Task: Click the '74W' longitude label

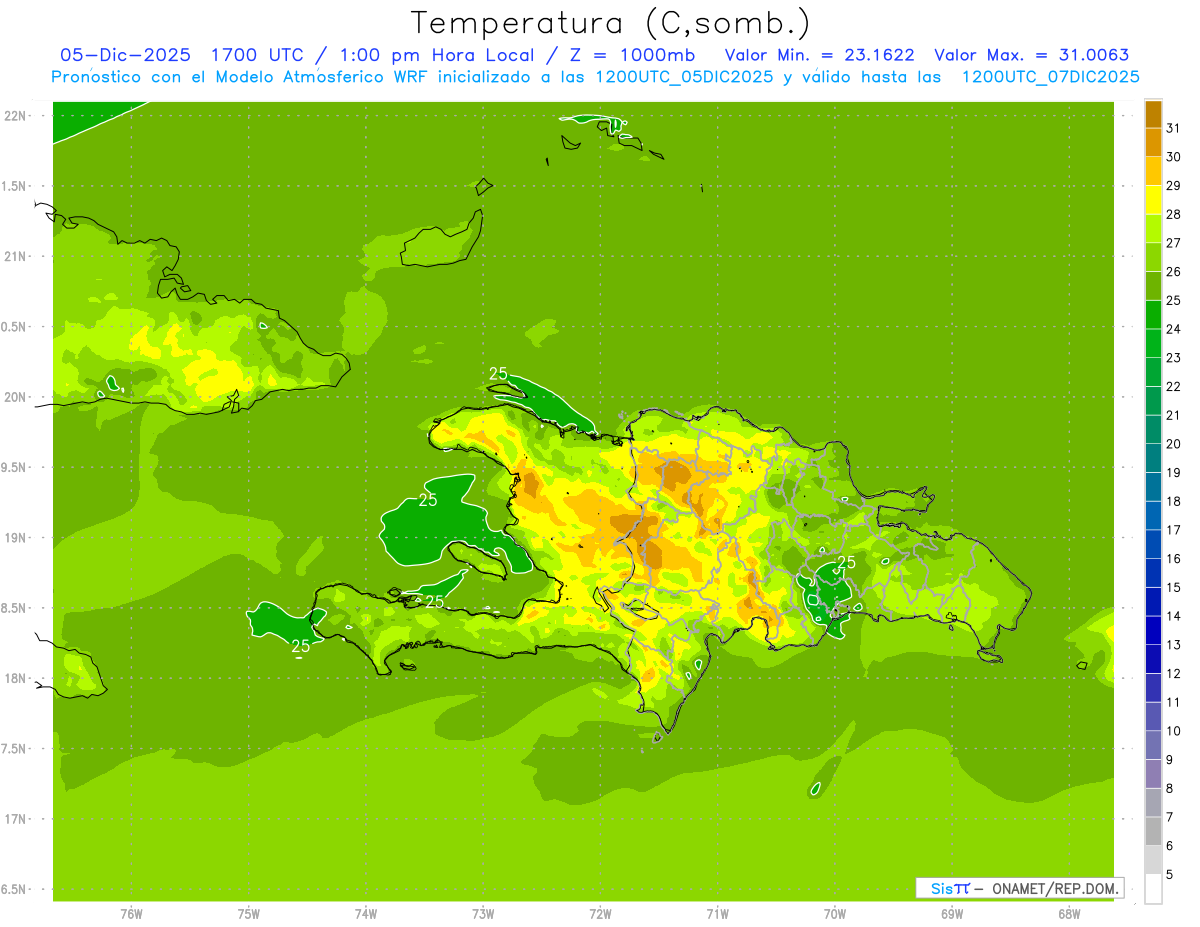Action: [366, 913]
